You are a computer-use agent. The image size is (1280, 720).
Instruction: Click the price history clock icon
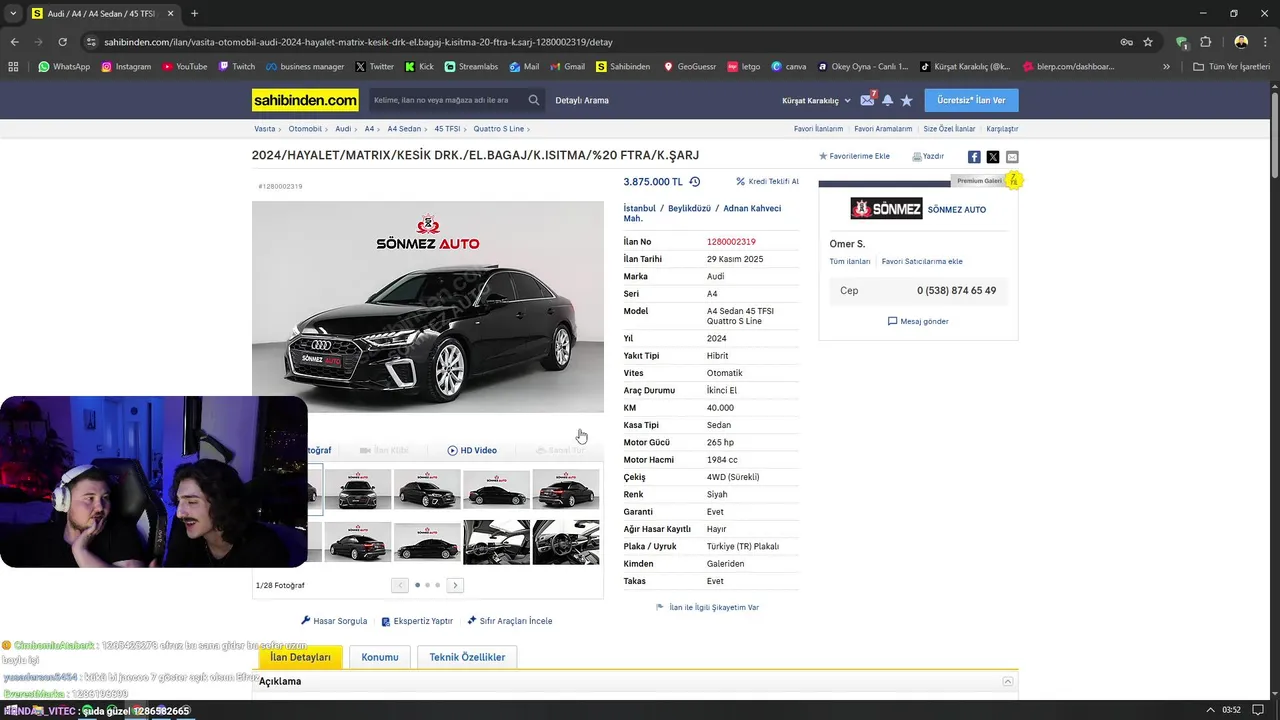tap(695, 182)
